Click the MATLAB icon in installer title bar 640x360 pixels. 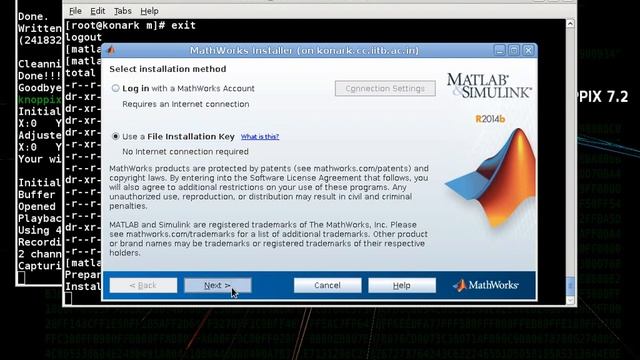pyautogui.click(x=111, y=50)
